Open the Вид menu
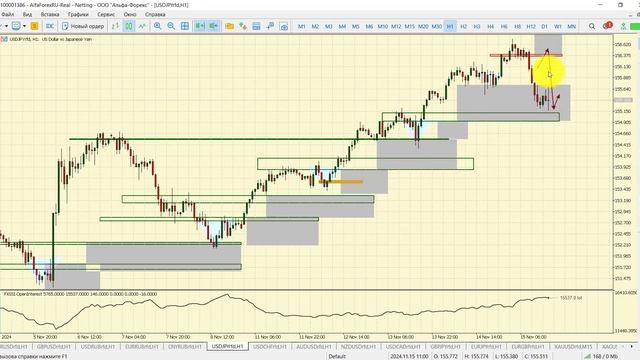640x360 pixels. click(x=27, y=14)
